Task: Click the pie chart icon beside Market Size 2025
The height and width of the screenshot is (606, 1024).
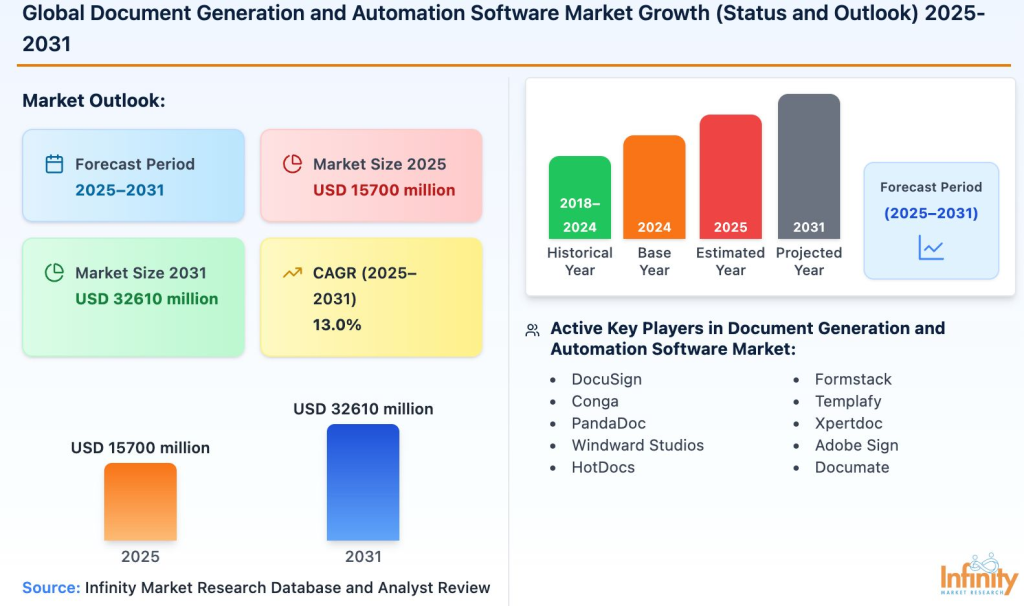Action: coord(292,164)
